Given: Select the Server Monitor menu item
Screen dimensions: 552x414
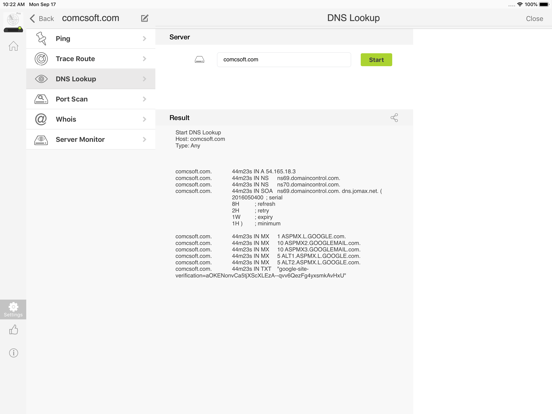Looking at the screenshot, I should tap(91, 139).
